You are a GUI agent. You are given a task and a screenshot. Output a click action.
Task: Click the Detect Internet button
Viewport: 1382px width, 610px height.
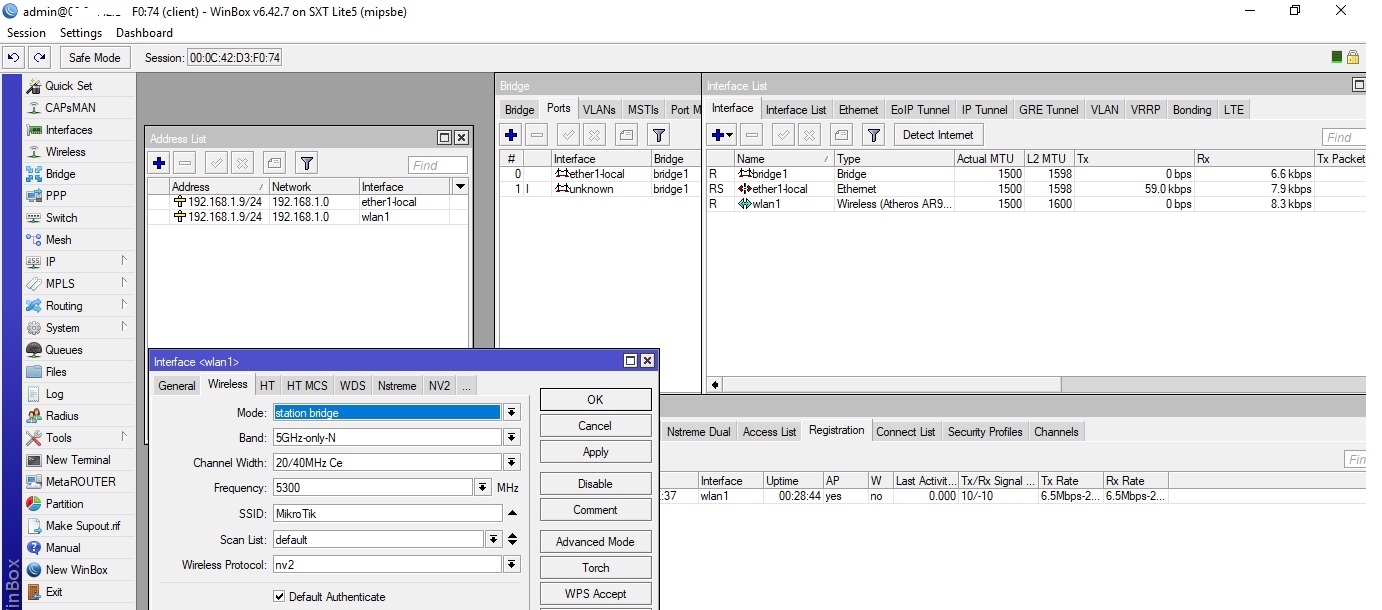pos(937,135)
